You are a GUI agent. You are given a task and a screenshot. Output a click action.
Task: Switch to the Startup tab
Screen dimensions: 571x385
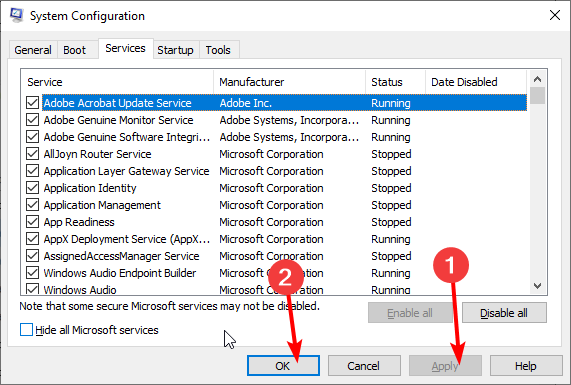coord(176,50)
